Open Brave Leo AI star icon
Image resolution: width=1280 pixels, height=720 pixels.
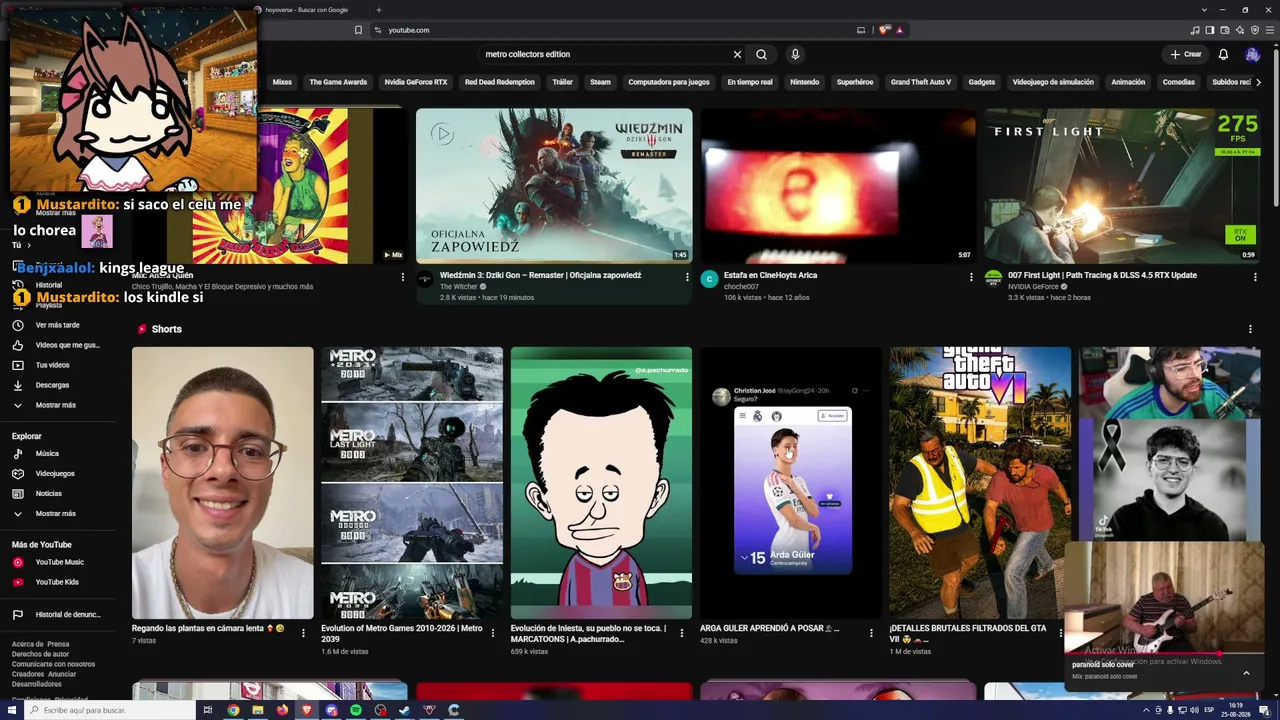tap(1239, 30)
